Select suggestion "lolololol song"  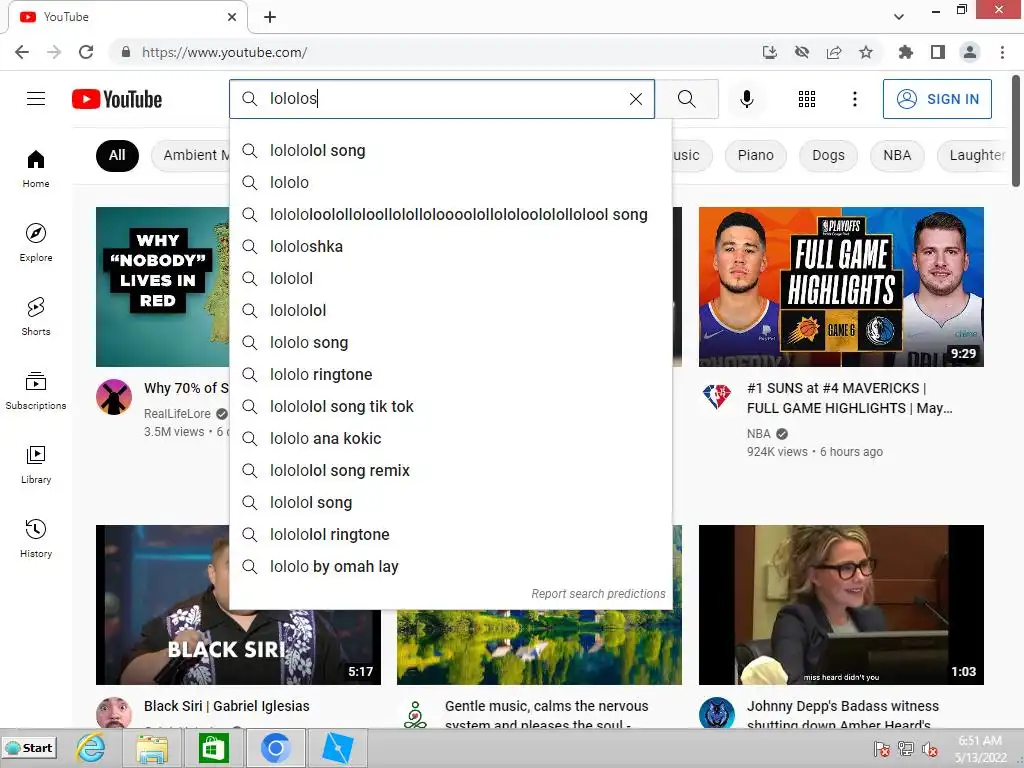click(x=451, y=151)
